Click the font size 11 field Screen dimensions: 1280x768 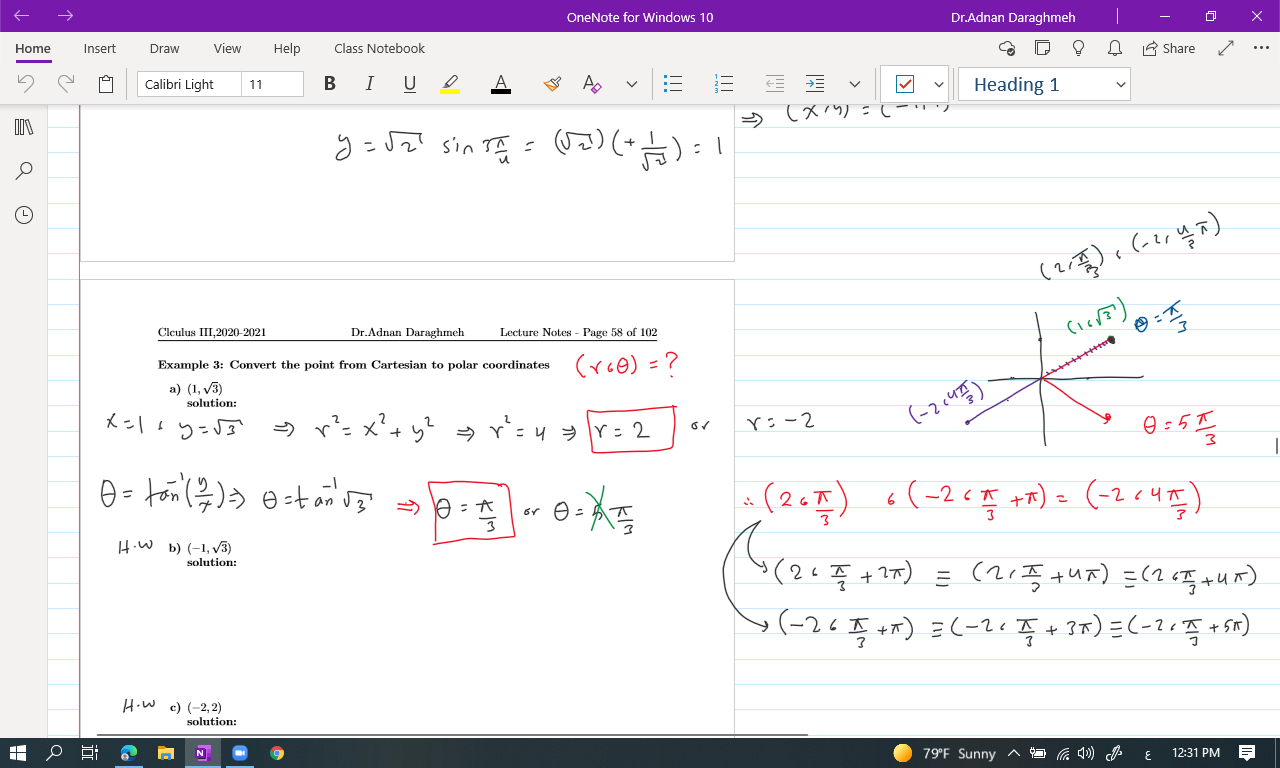273,84
